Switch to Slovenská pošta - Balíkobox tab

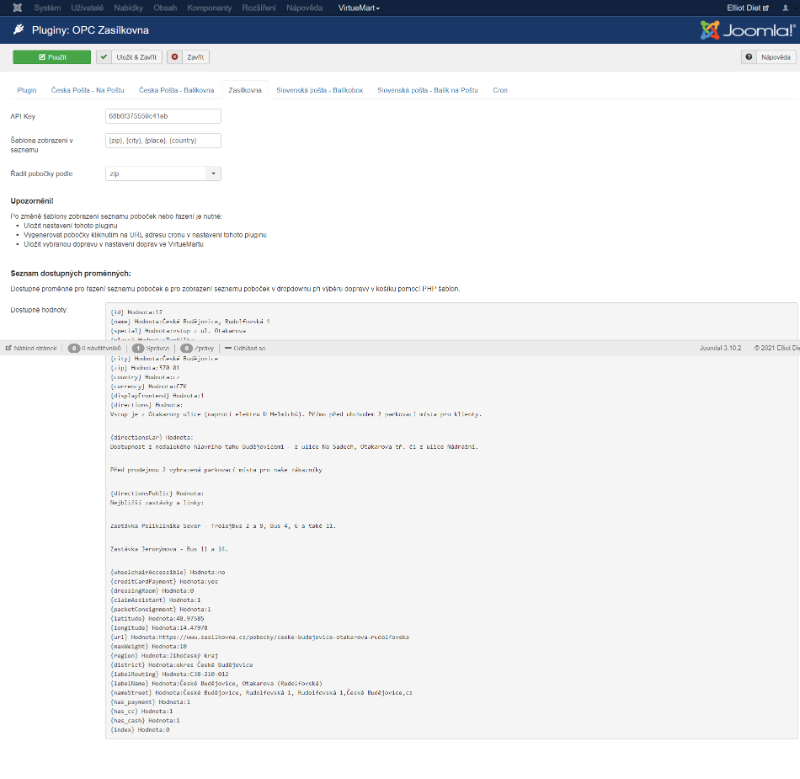point(319,90)
